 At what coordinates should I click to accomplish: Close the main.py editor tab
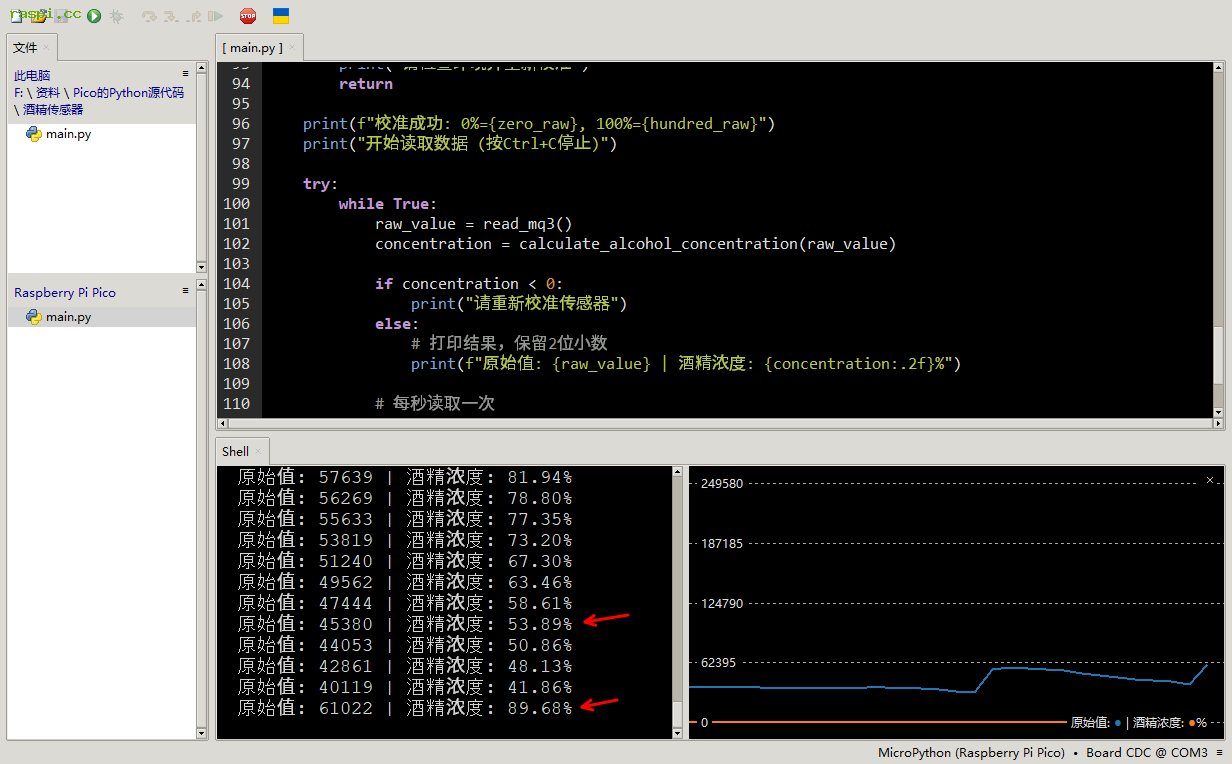click(292, 48)
